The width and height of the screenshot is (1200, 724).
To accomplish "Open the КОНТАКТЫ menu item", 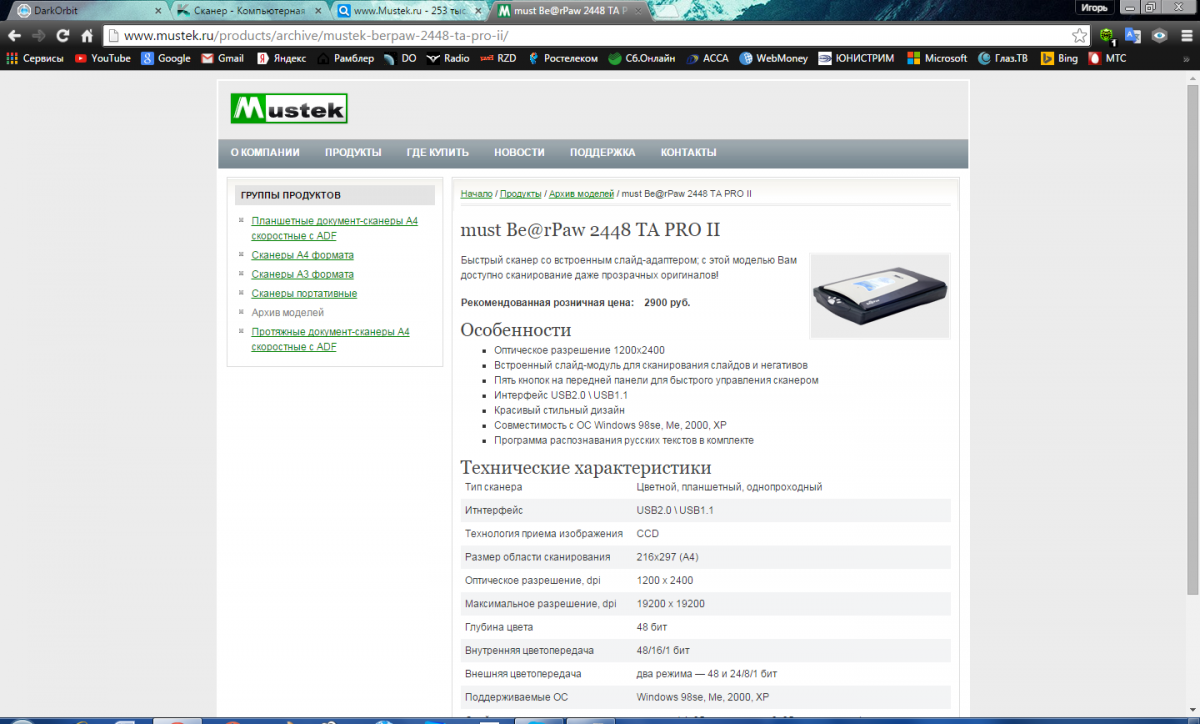I will pyautogui.click(x=688, y=153).
